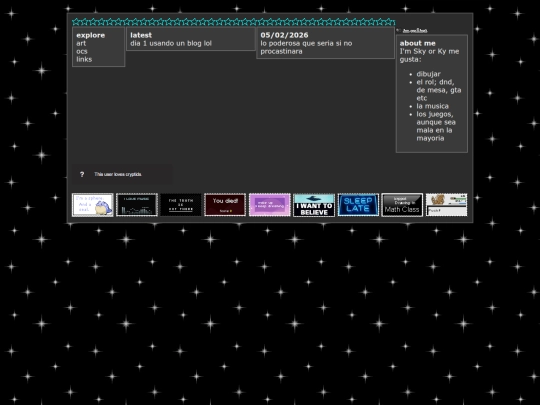Click the "You died!" stamp
This screenshot has width=540, height=405.
[x=225, y=205]
